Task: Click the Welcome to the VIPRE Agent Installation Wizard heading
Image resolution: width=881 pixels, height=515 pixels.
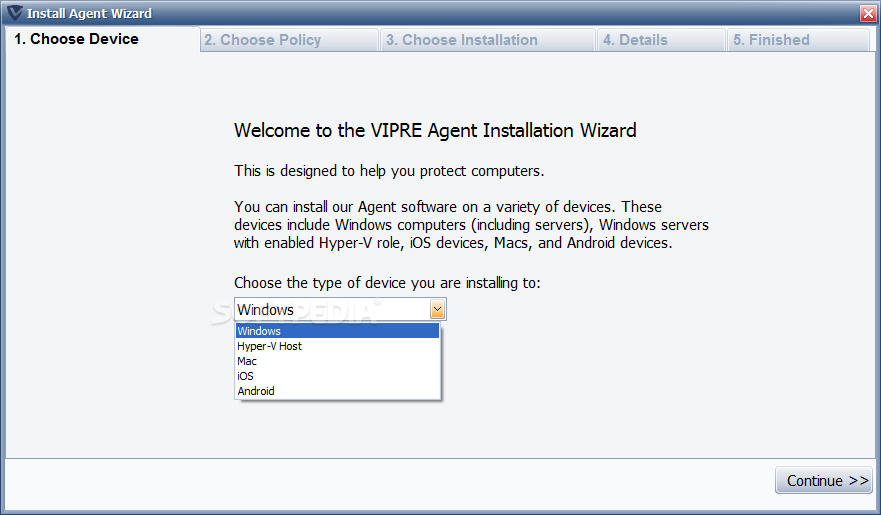Action: tap(435, 130)
